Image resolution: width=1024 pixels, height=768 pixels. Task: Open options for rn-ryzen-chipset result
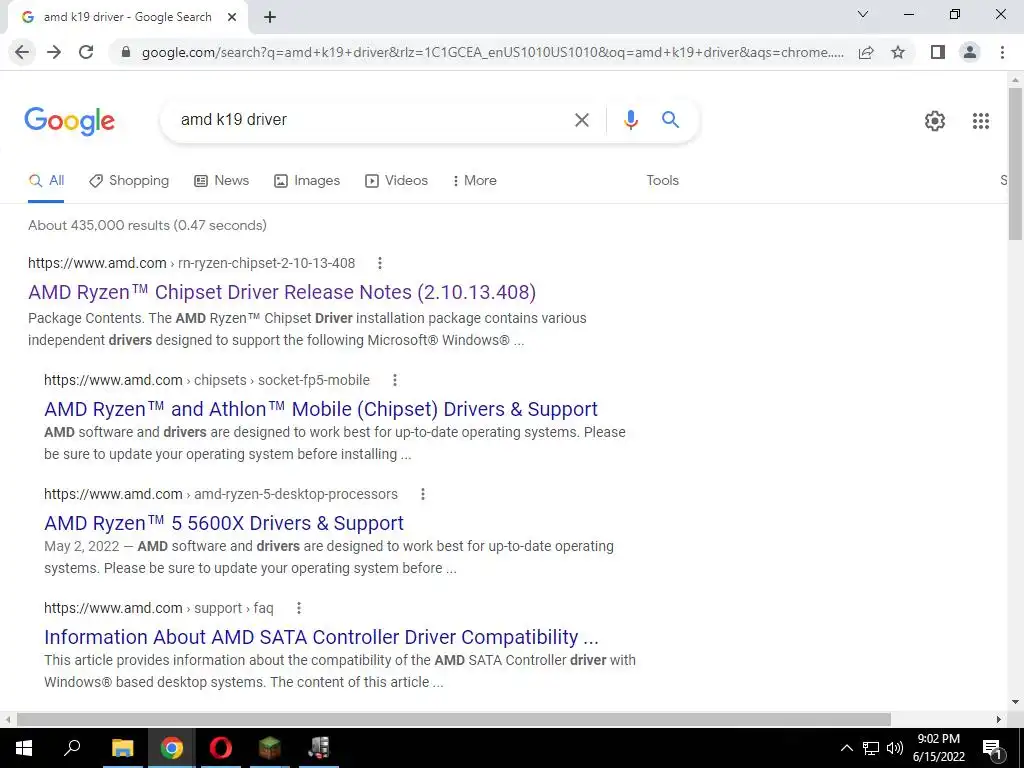[379, 263]
